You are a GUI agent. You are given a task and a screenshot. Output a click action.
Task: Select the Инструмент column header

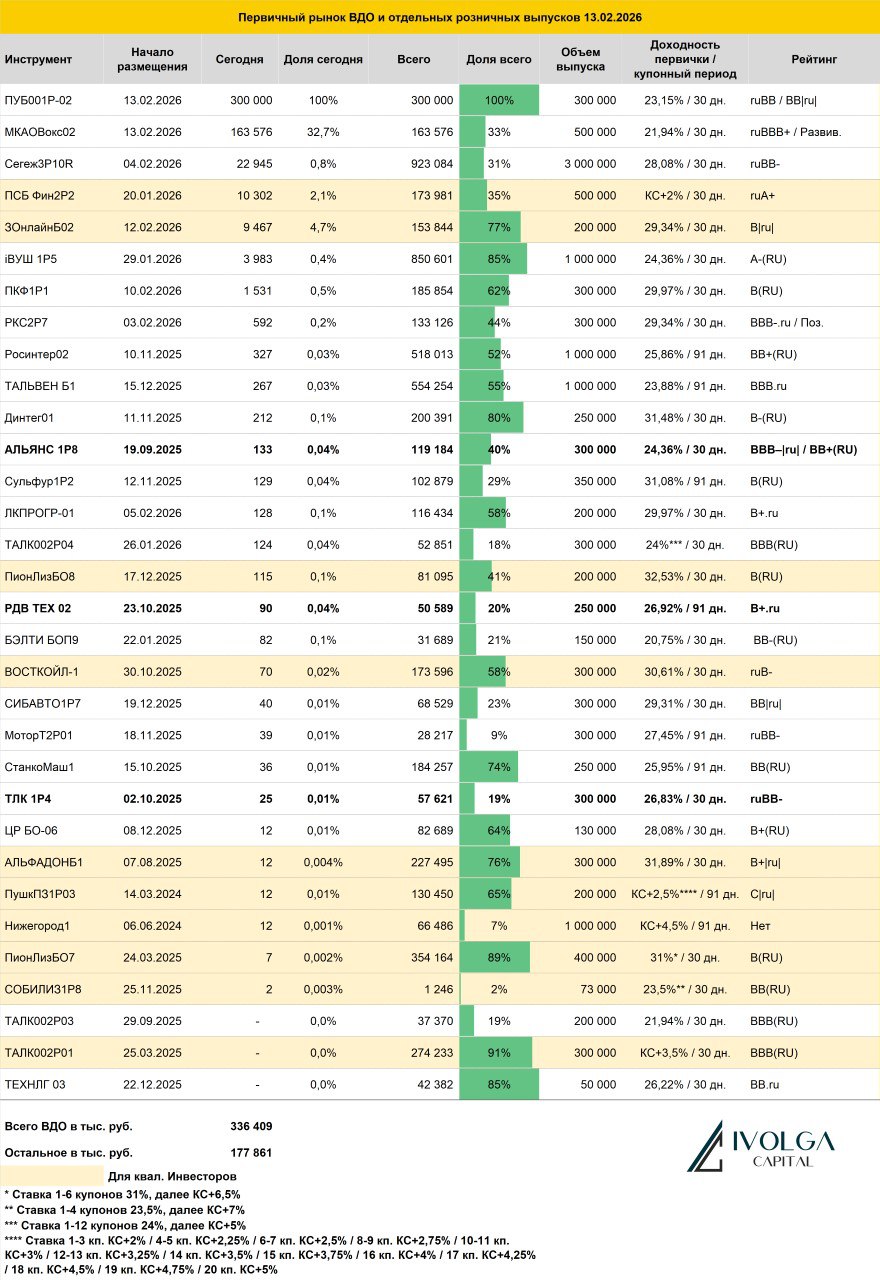[38, 60]
